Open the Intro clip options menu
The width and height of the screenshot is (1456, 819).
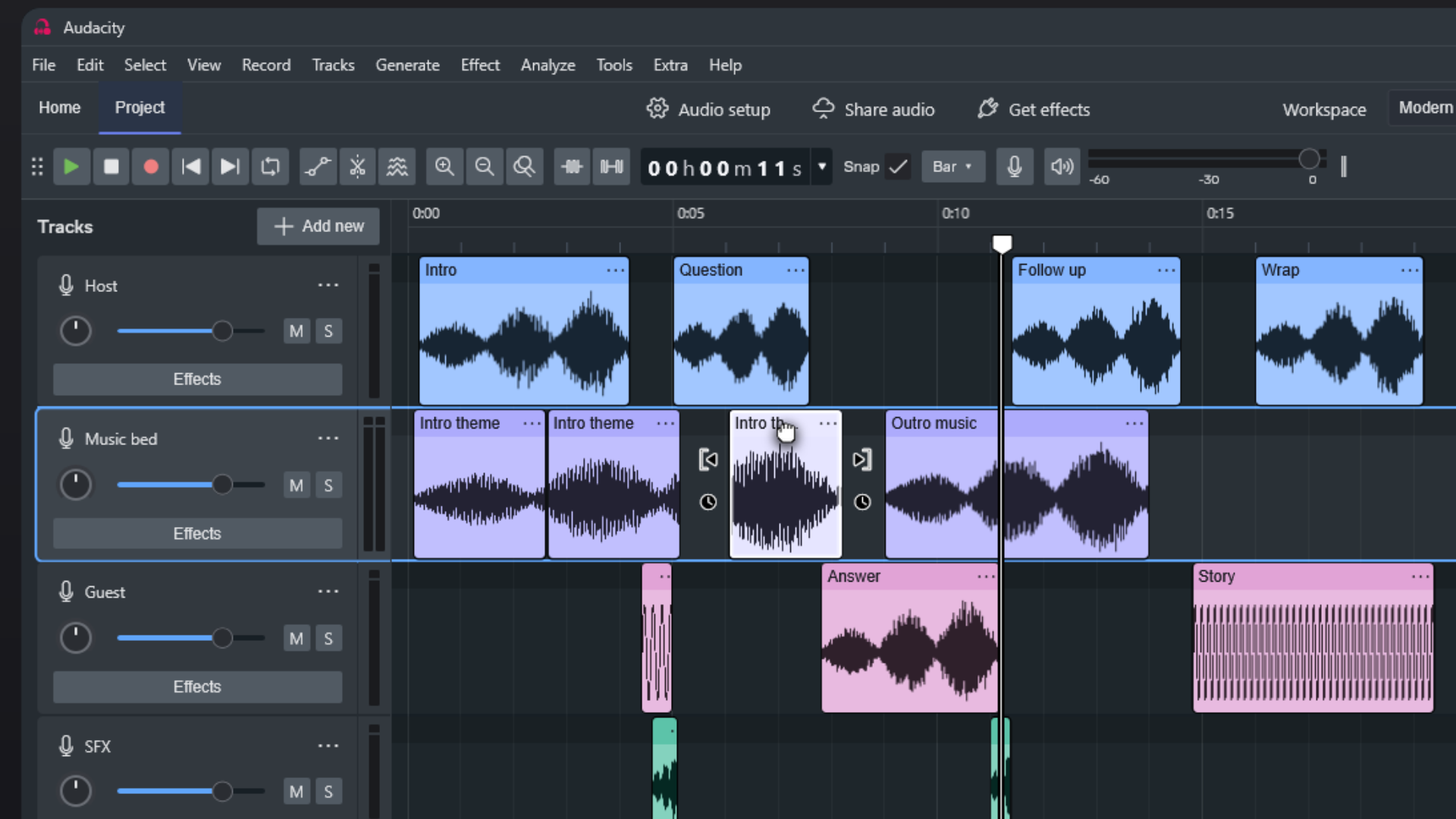click(x=616, y=270)
